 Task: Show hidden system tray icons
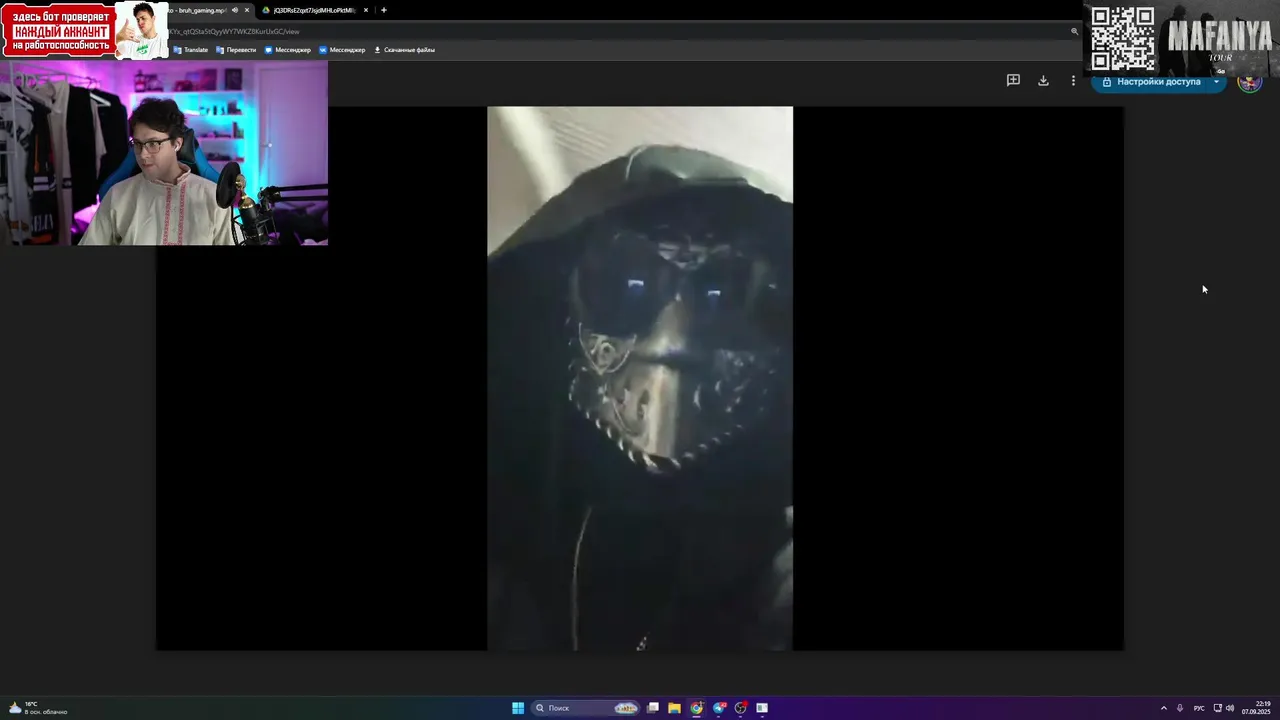(x=1163, y=708)
